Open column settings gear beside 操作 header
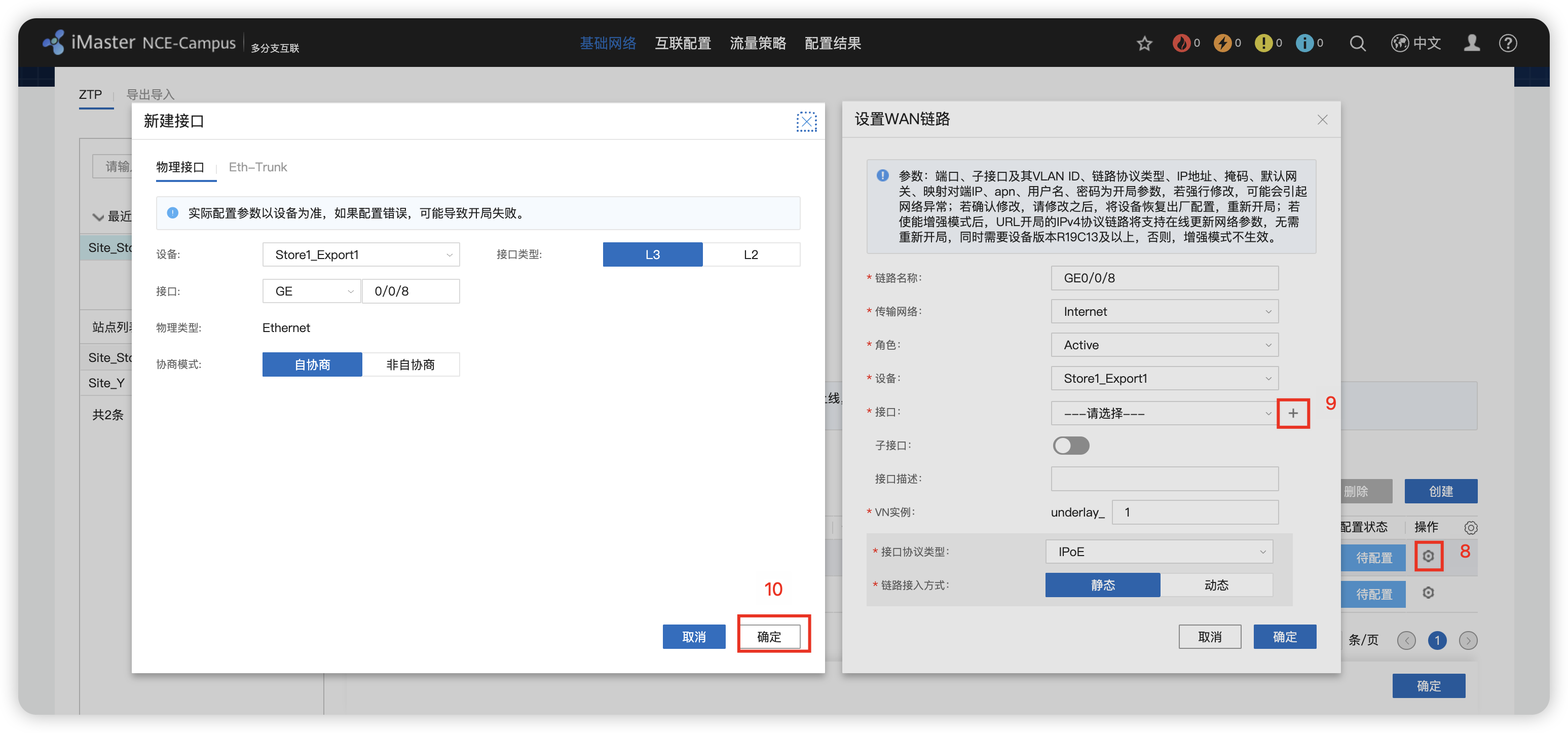The width and height of the screenshot is (1568, 733). coord(1471,527)
